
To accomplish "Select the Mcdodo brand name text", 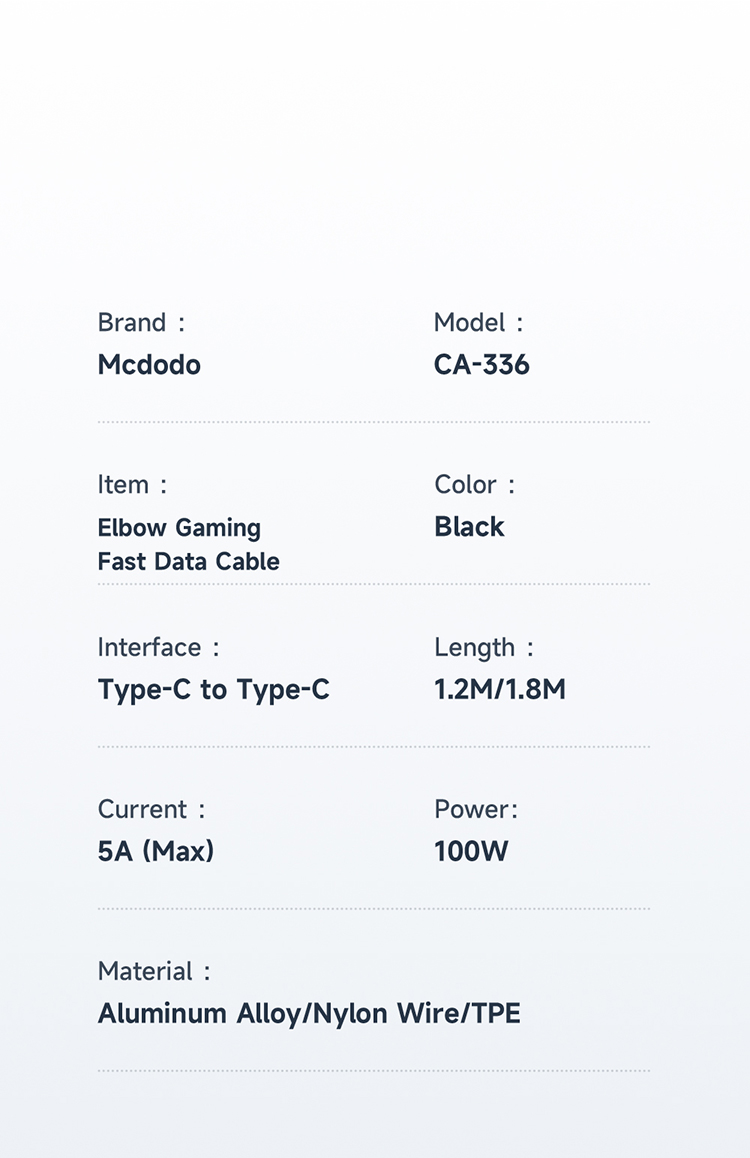I will (149, 365).
